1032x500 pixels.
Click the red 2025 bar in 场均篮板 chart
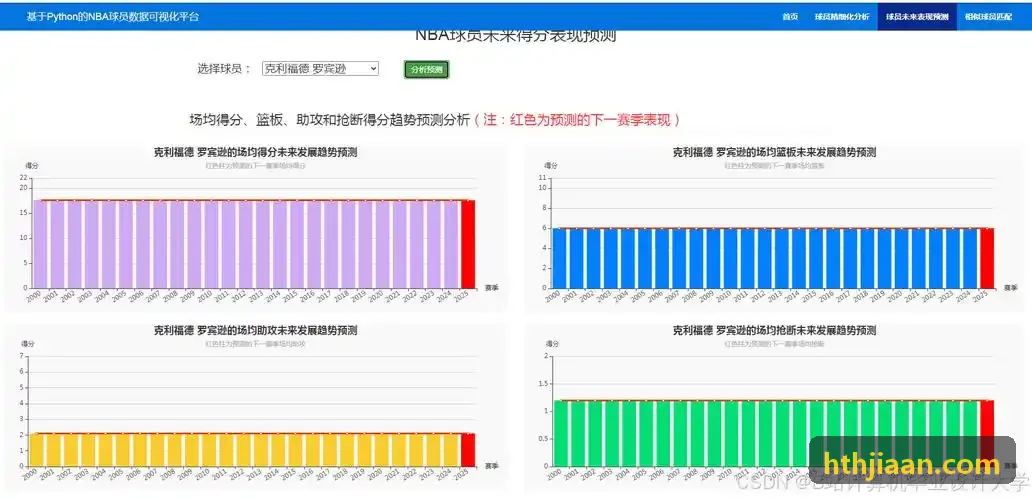click(x=987, y=258)
